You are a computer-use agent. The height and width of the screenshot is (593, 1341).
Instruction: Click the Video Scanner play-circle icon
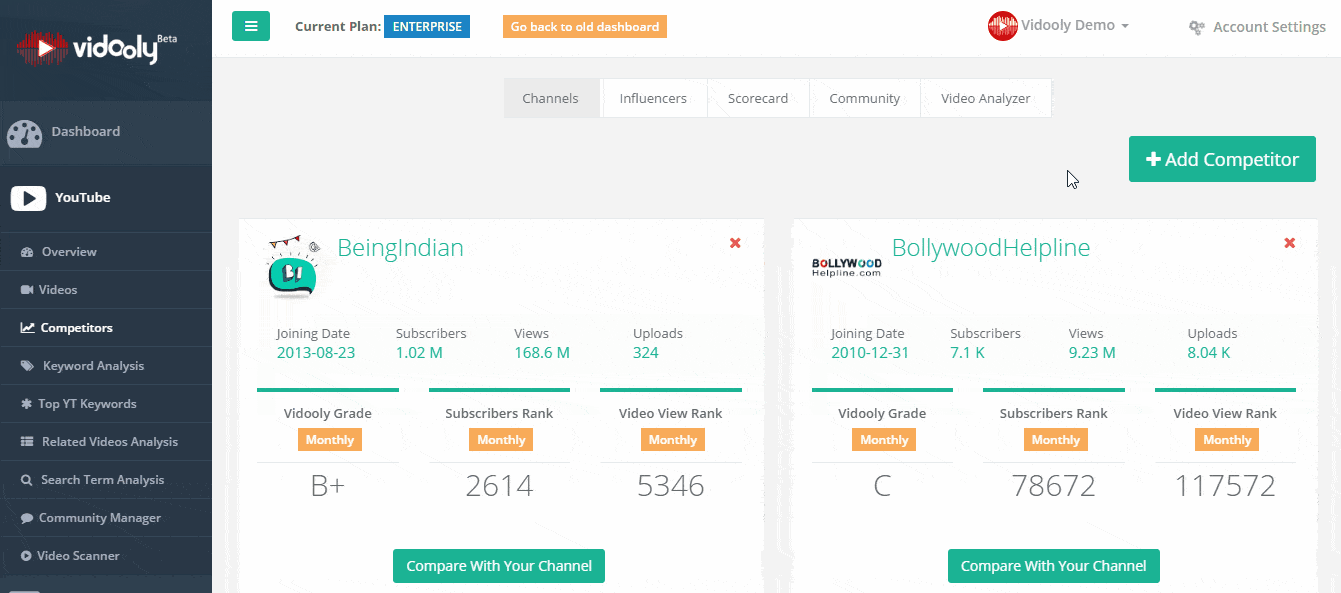[x=26, y=556]
